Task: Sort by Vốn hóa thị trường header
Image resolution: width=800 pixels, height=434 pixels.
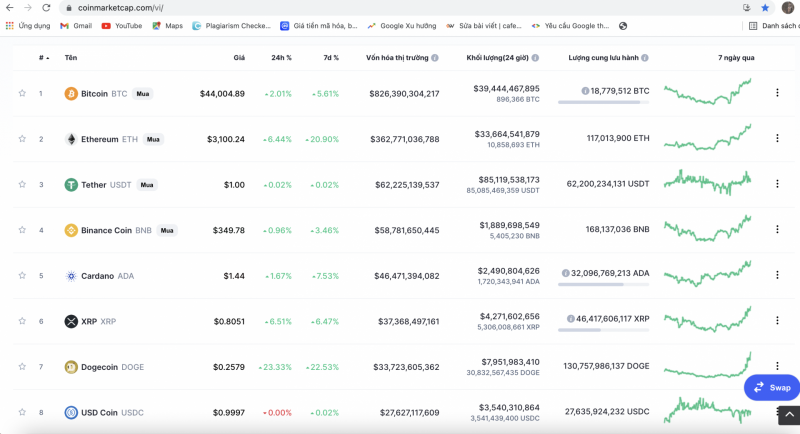Action: (x=397, y=58)
